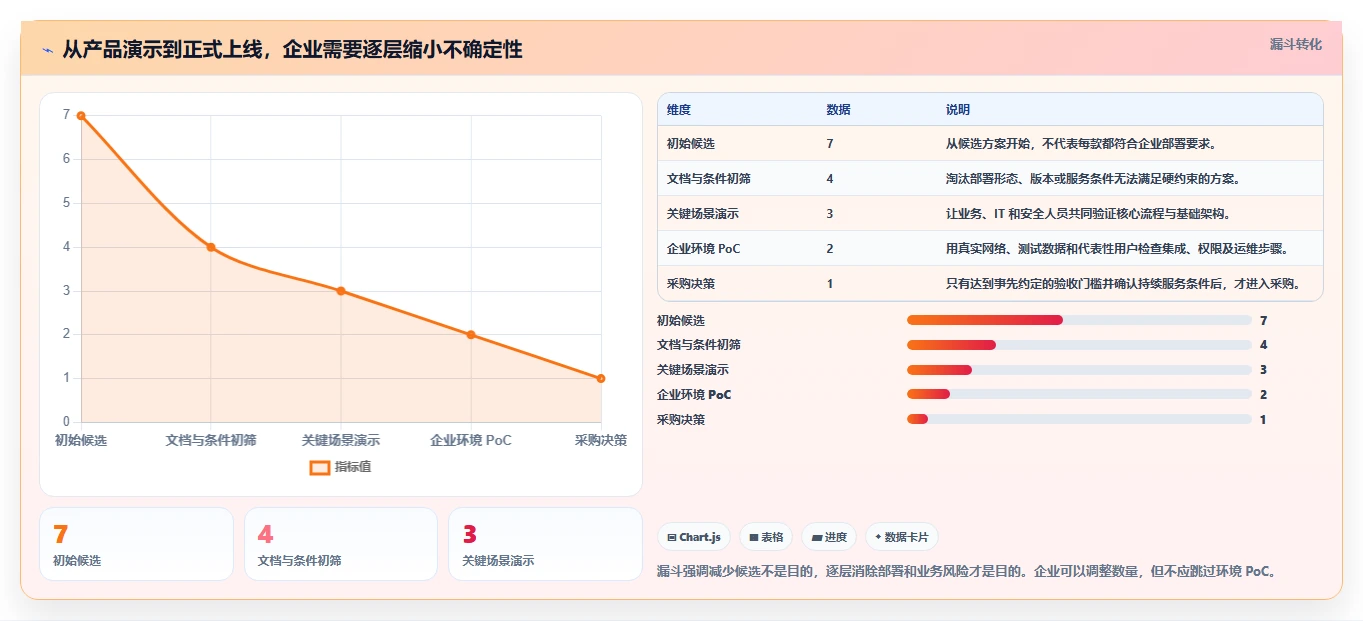
Task: Click the 说明 column header
Action: click(x=958, y=110)
